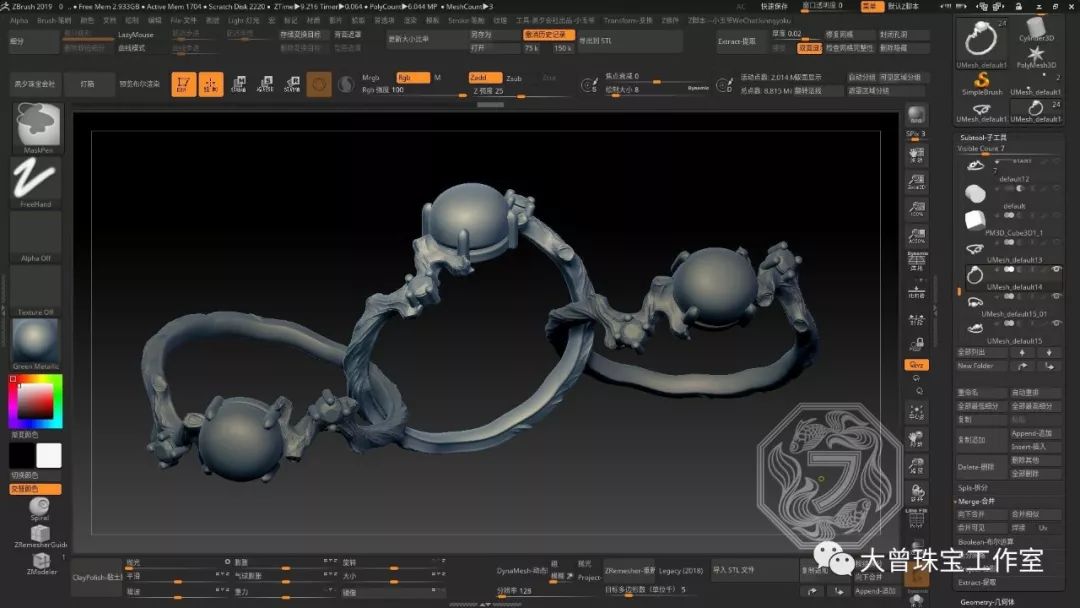
Task: Select the PolyMesh3D star tool
Action: point(1035,57)
